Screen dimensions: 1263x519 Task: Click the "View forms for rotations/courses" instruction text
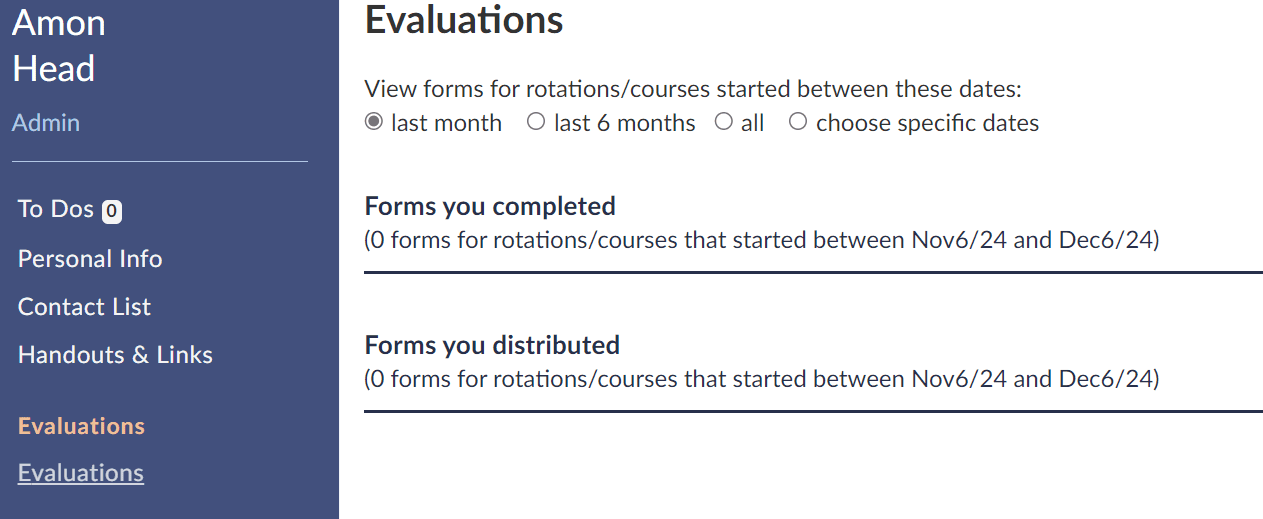(693, 89)
